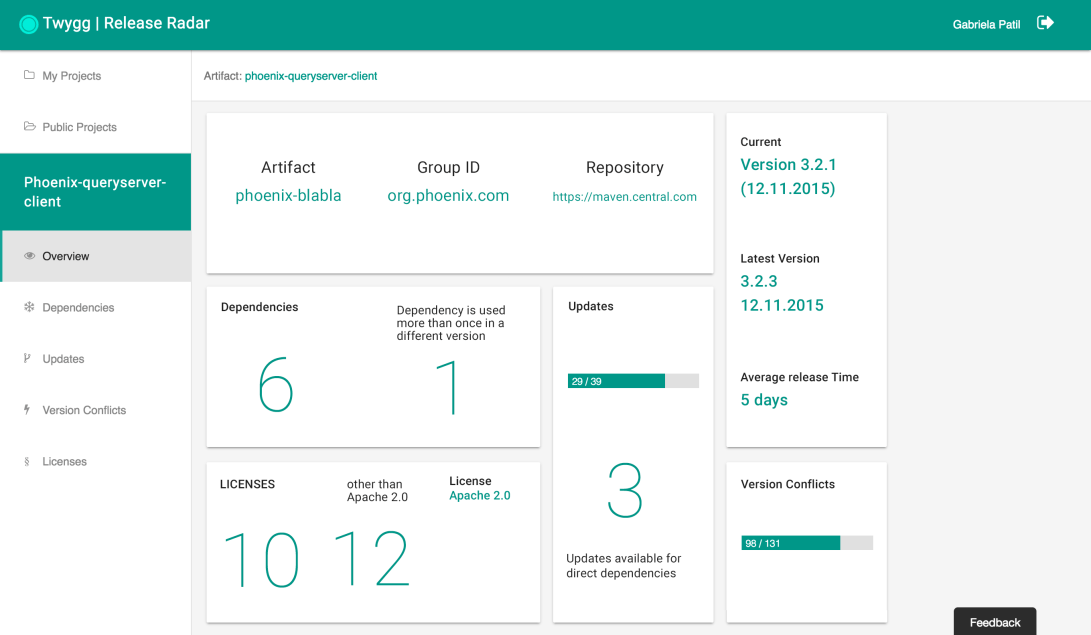1091x635 pixels.
Task: Click the branch icon beside Updates
Action: [28, 358]
